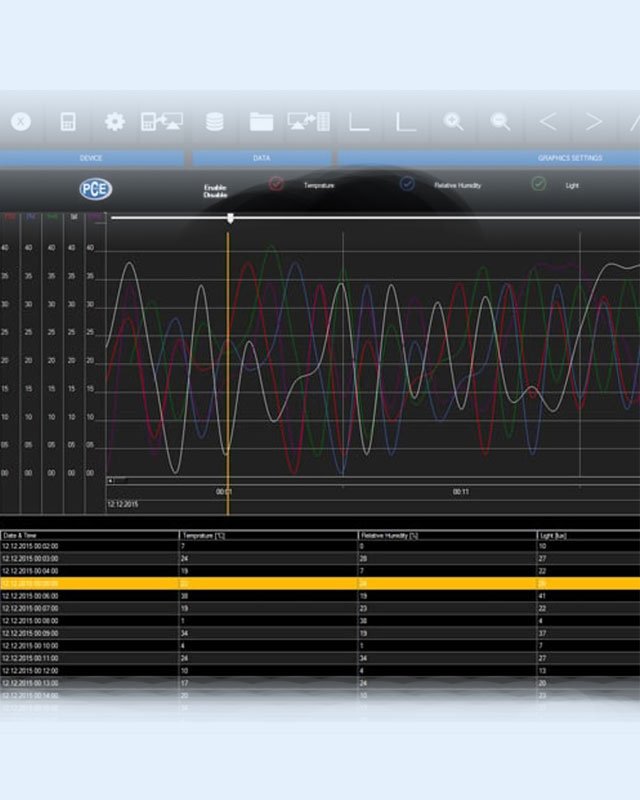Viewport: 640px width, 800px height.
Task: Zoom out with the minus magnifier
Action: (x=500, y=121)
